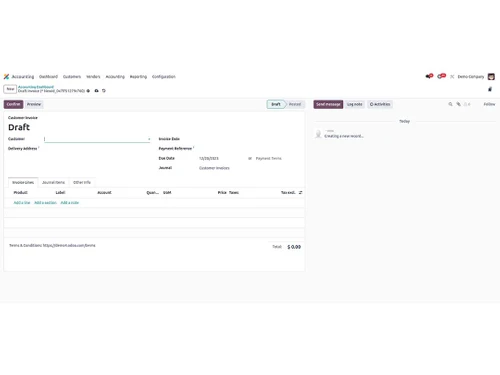Open the Customer field dropdown arrow
Image resolution: width=500 pixels, height=375 pixels.
coord(149,139)
